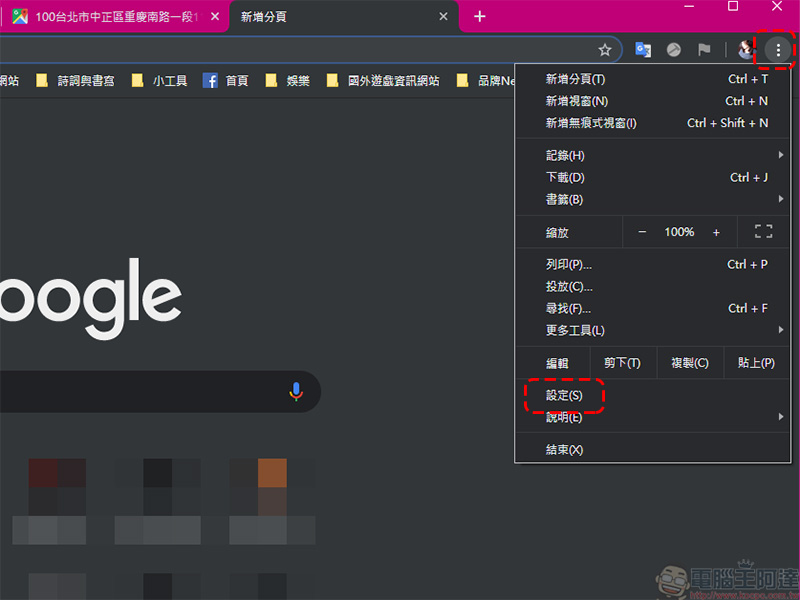This screenshot has width=800, height=600.
Task: Open the Chrome three-dot menu button
Action: tap(778, 49)
